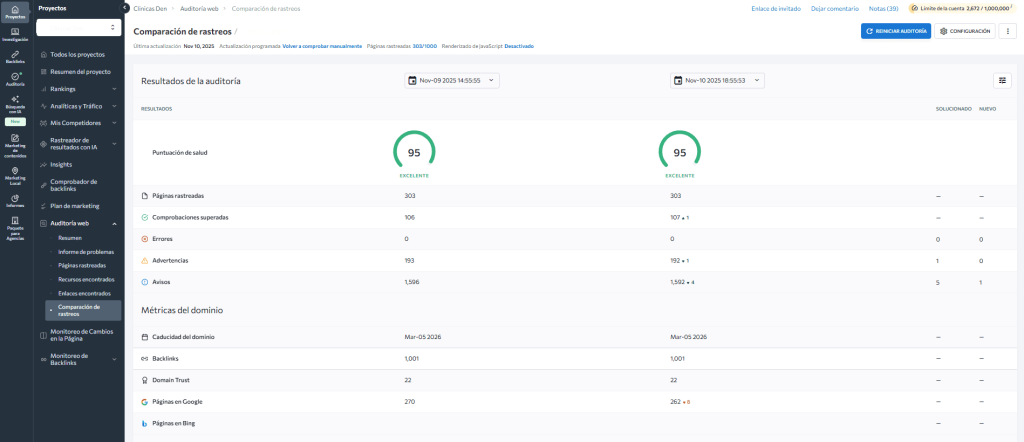Go to Páginas rastreadas sidebar item
This screenshot has height=442, width=1024.
pyautogui.click(x=83, y=265)
